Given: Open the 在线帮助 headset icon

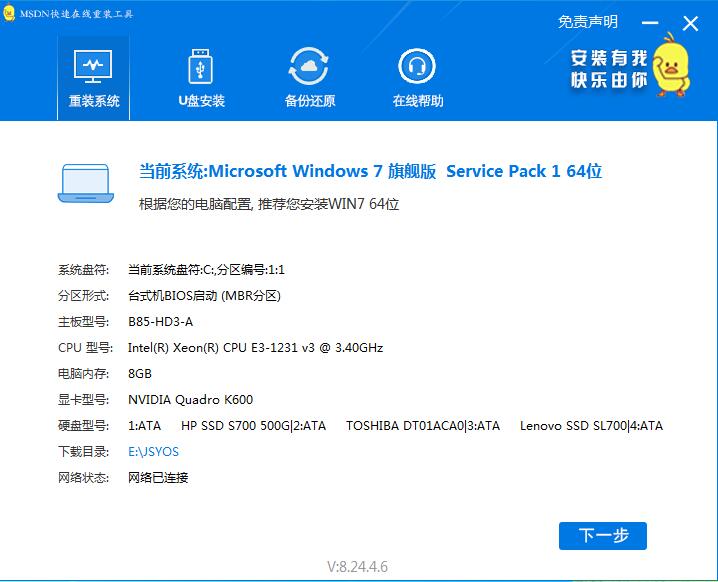Looking at the screenshot, I should pyautogui.click(x=417, y=66).
